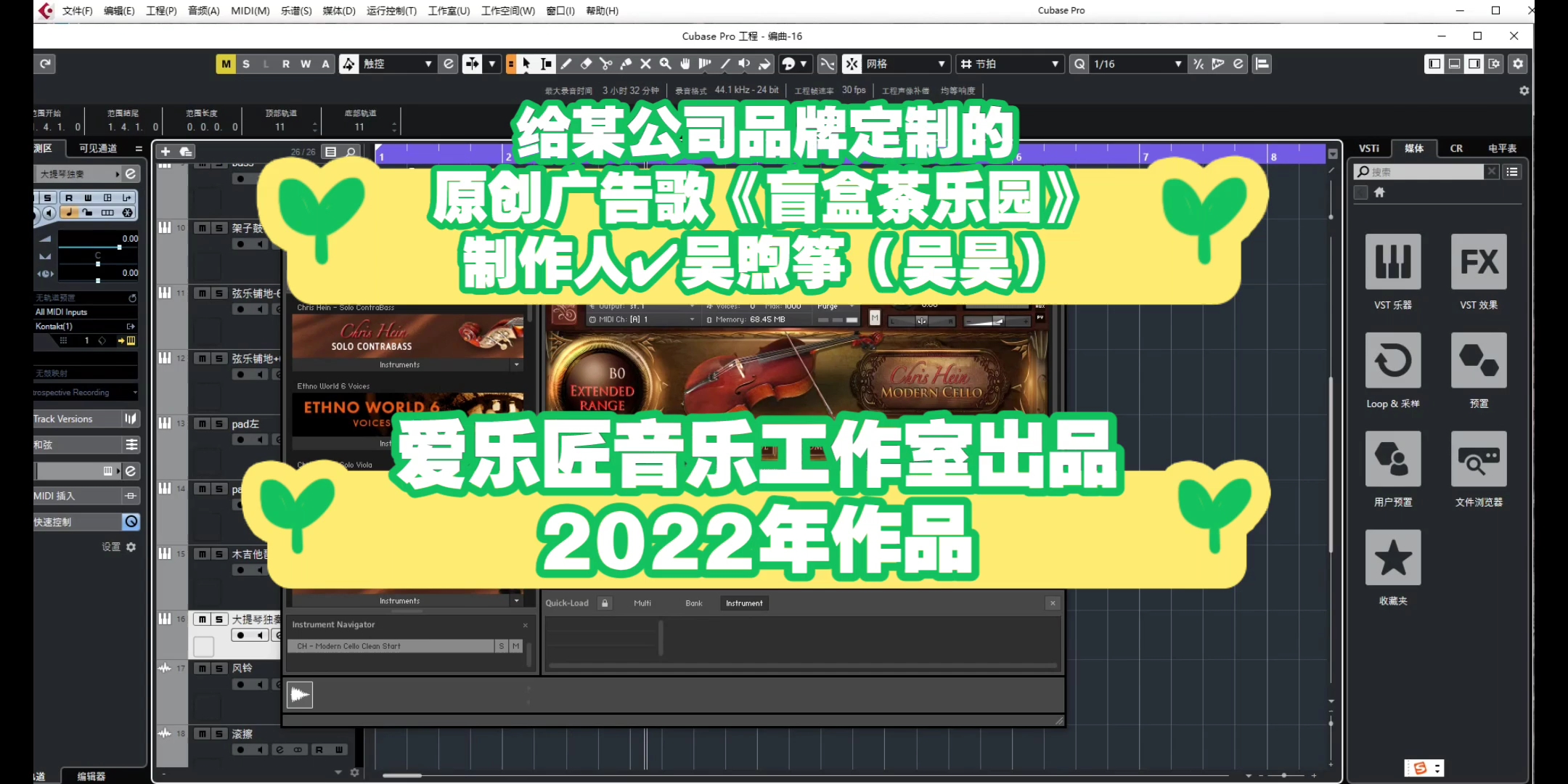Screen dimensions: 1568x784
Task: Select the Object Selection arrow tool
Action: (527, 64)
